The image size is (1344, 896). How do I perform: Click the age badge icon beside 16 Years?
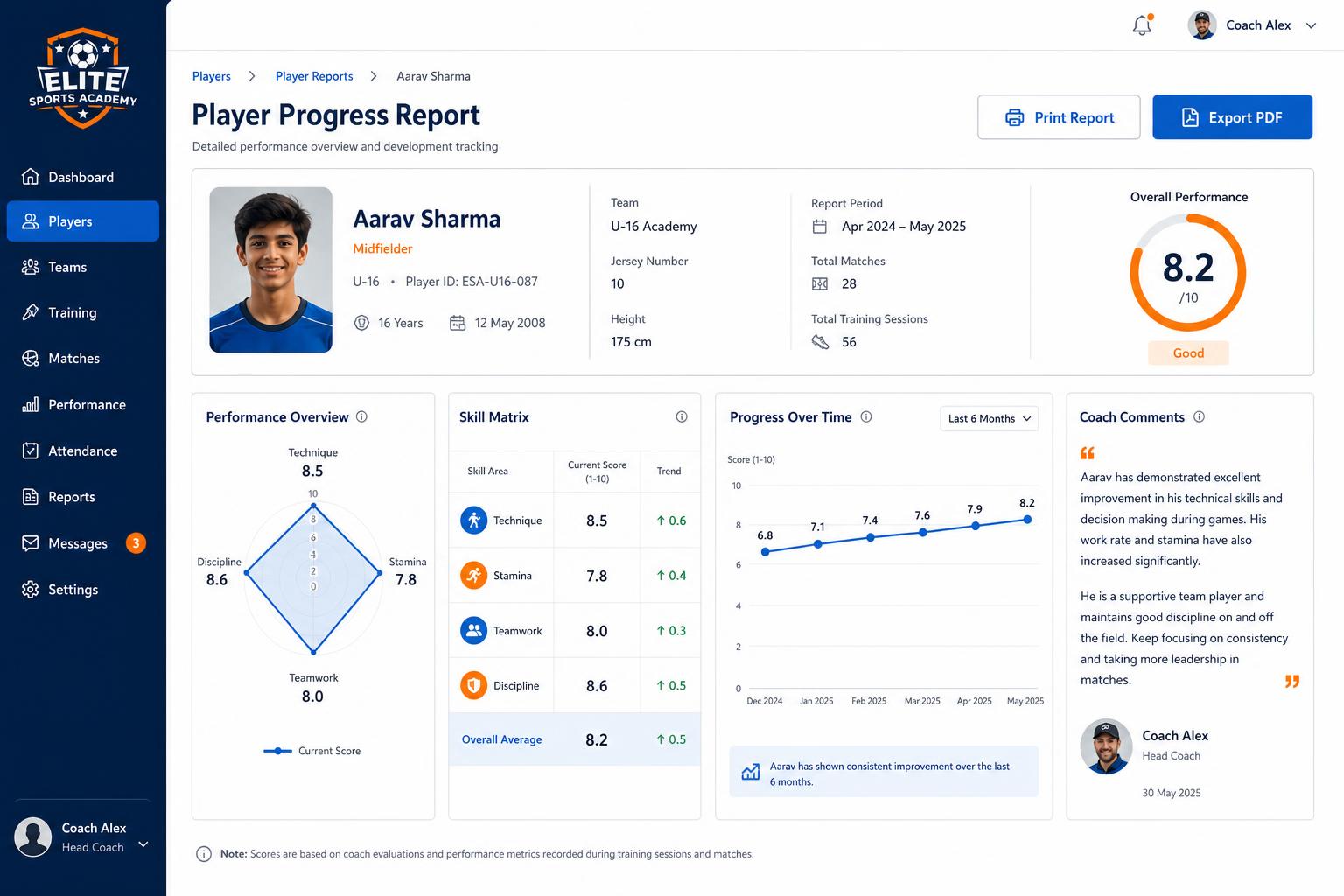(361, 323)
